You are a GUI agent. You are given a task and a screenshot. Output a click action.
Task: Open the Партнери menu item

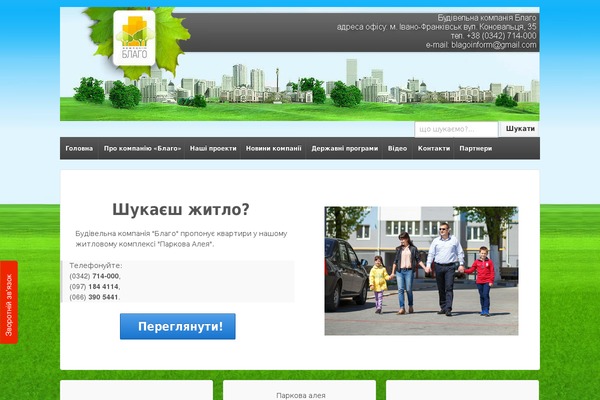click(x=476, y=148)
